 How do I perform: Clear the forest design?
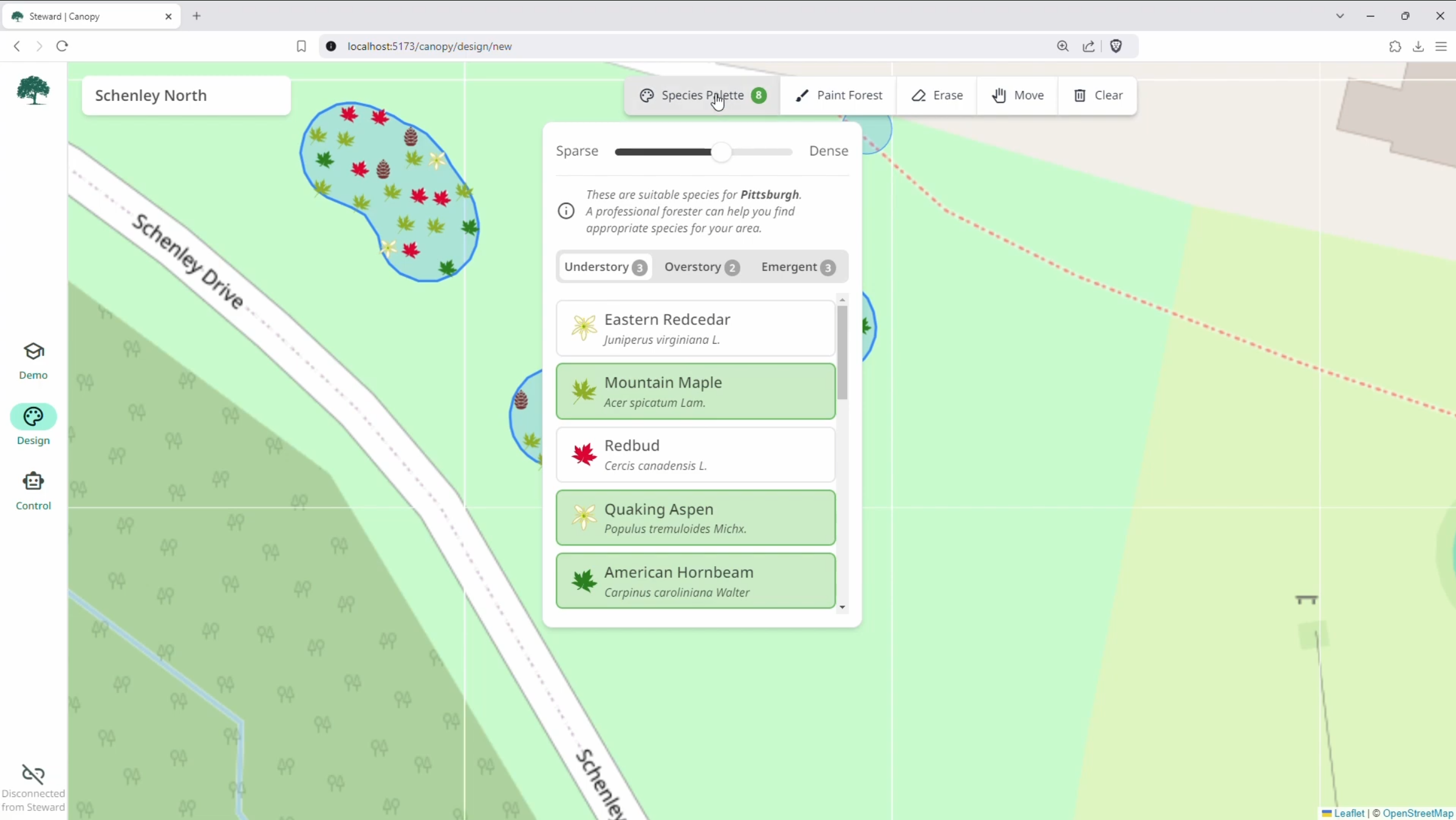point(1098,95)
